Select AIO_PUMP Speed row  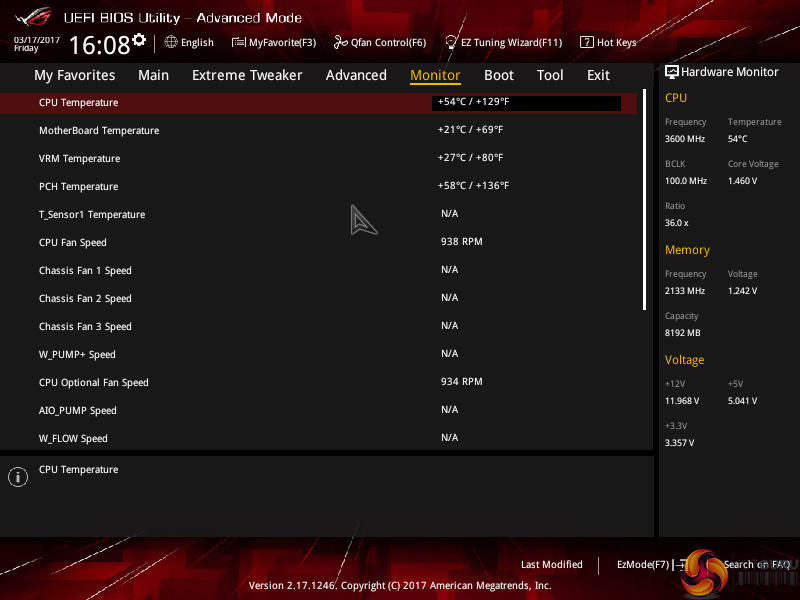318,411
